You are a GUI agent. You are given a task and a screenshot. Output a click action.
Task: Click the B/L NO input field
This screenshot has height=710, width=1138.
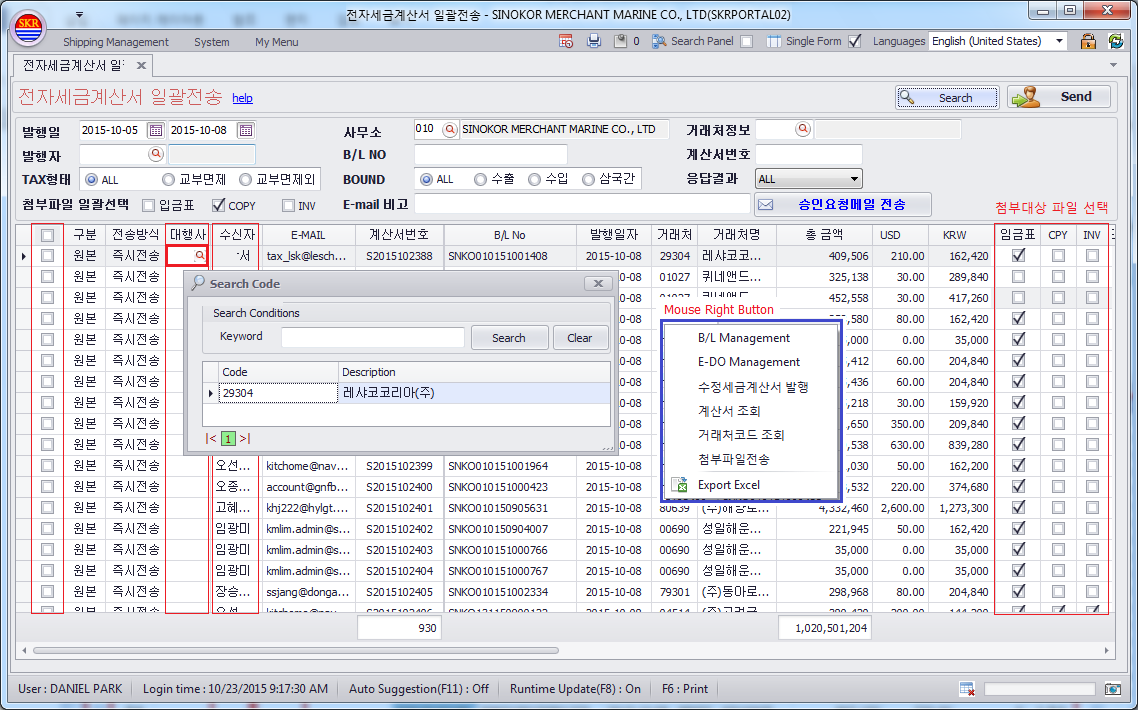(x=491, y=155)
